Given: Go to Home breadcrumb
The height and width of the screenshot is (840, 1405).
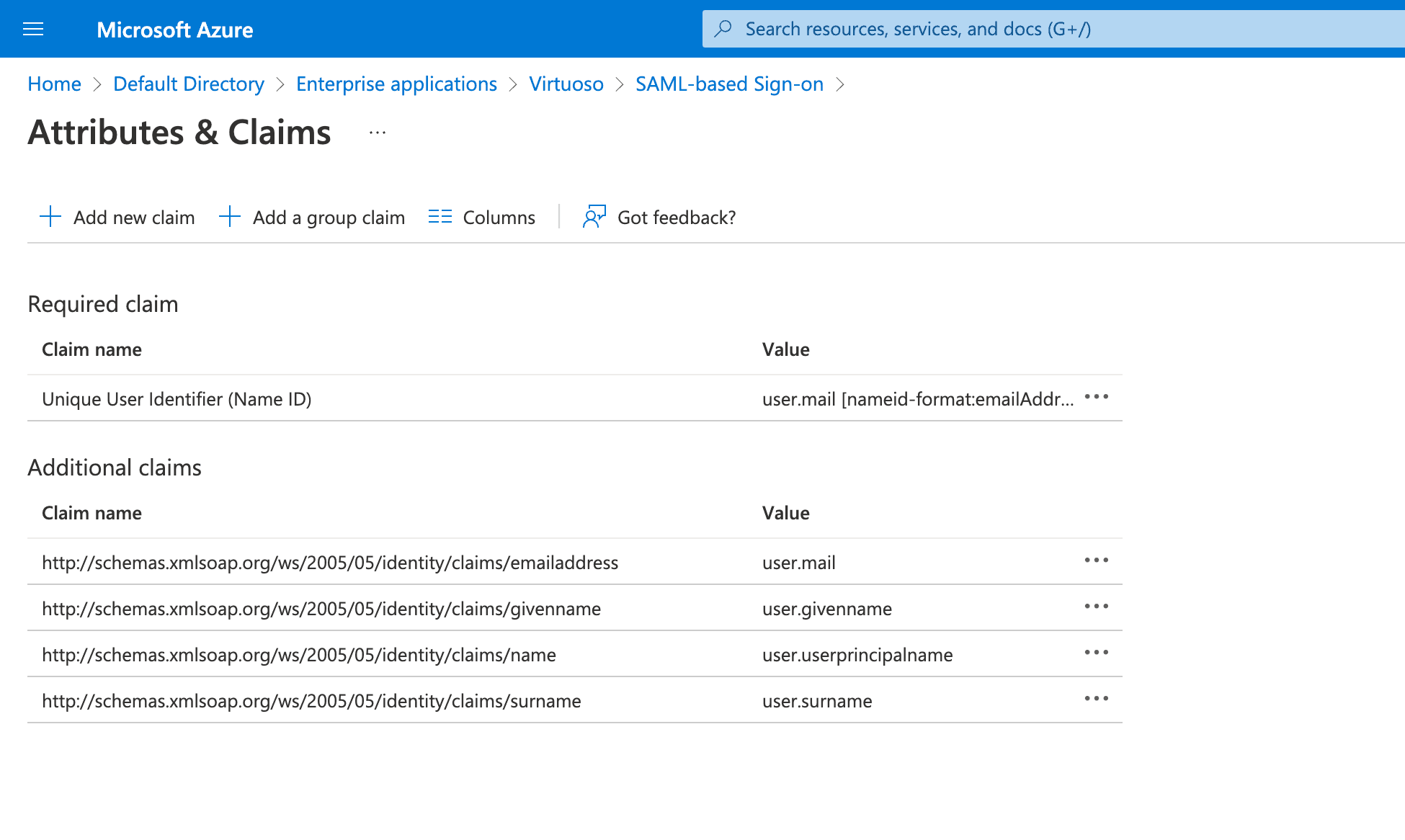Looking at the screenshot, I should 54,84.
